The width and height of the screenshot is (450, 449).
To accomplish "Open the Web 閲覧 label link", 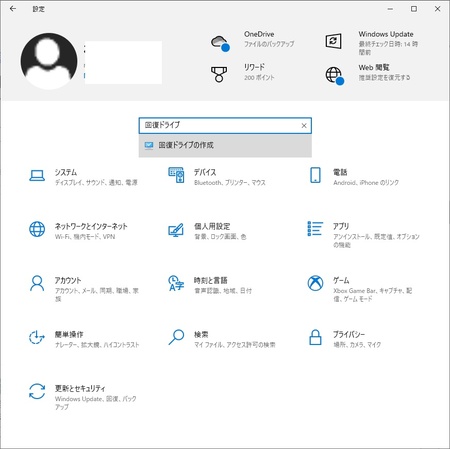I will pyautogui.click(x=374, y=67).
